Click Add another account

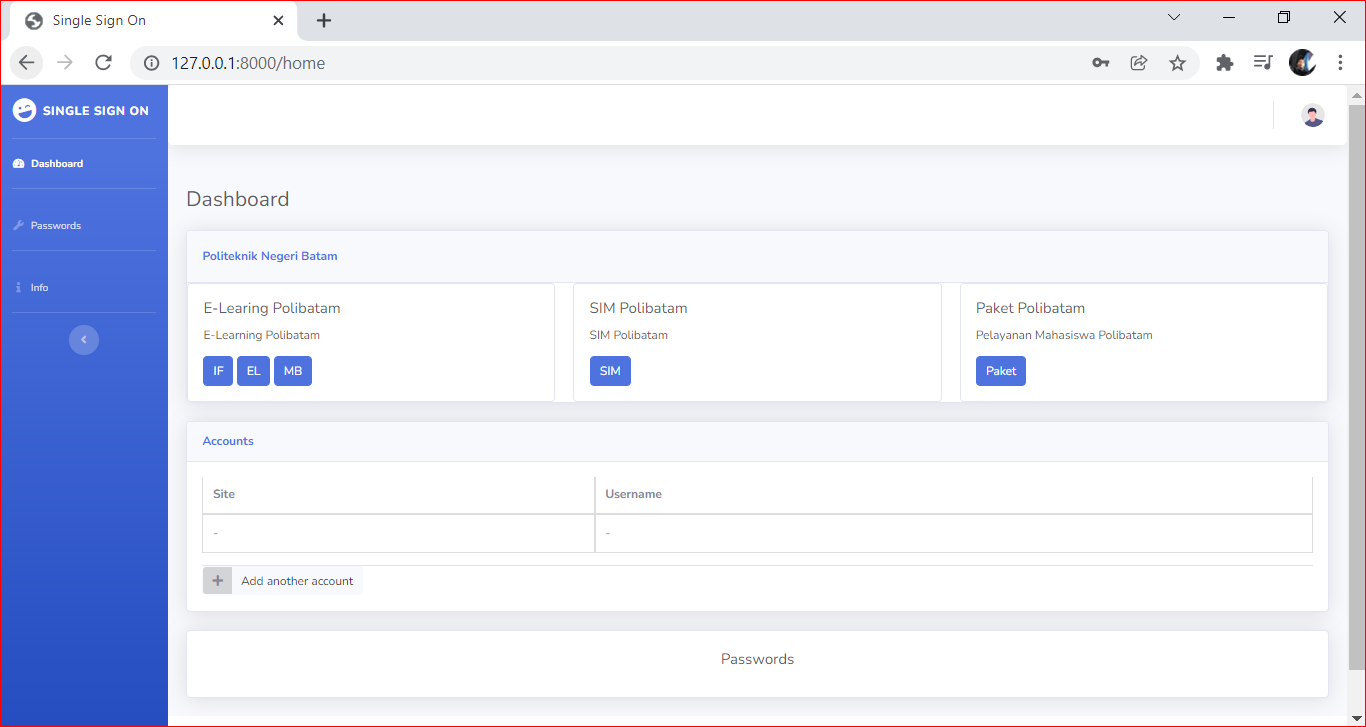click(283, 581)
